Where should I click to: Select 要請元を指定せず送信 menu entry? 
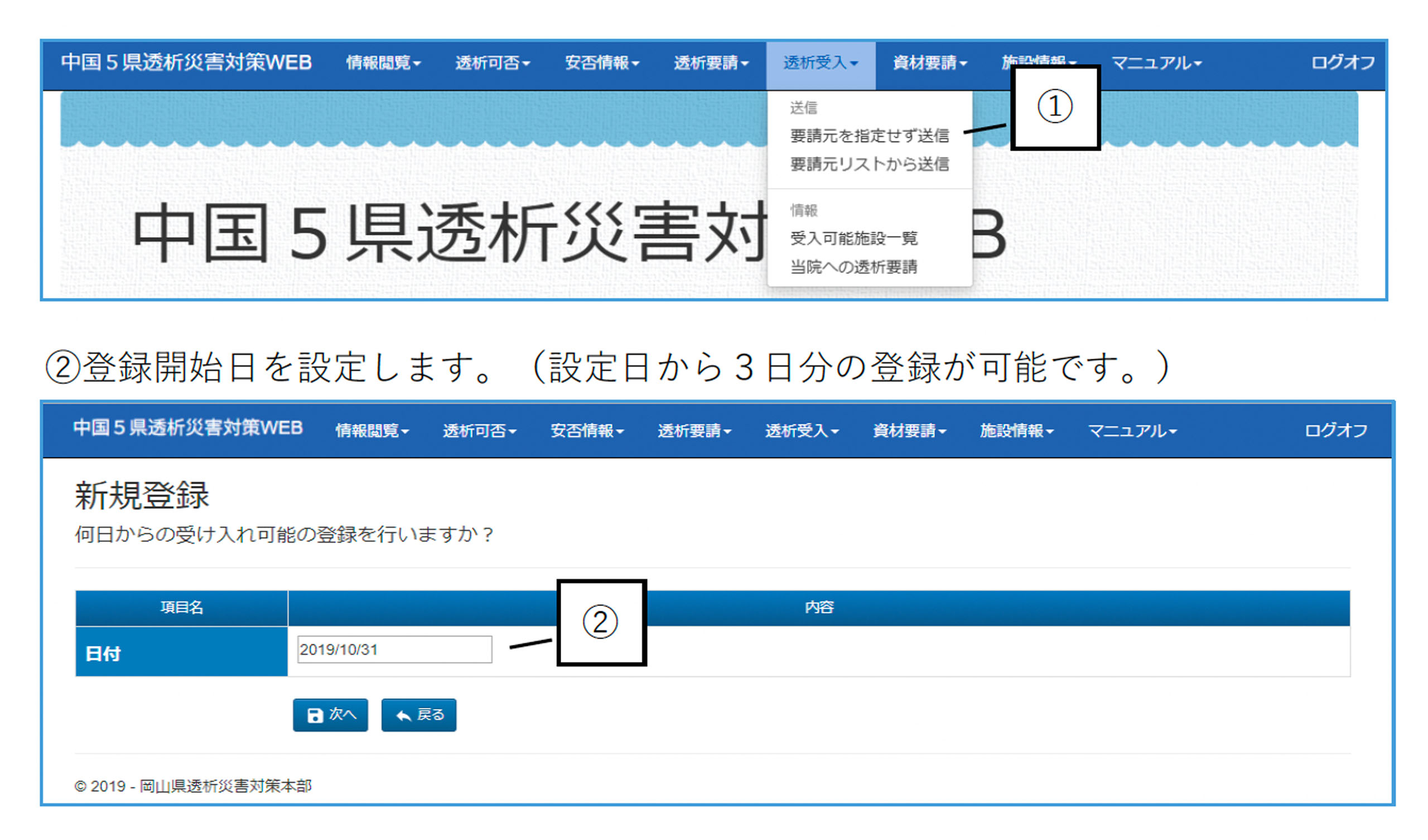pyautogui.click(x=869, y=136)
